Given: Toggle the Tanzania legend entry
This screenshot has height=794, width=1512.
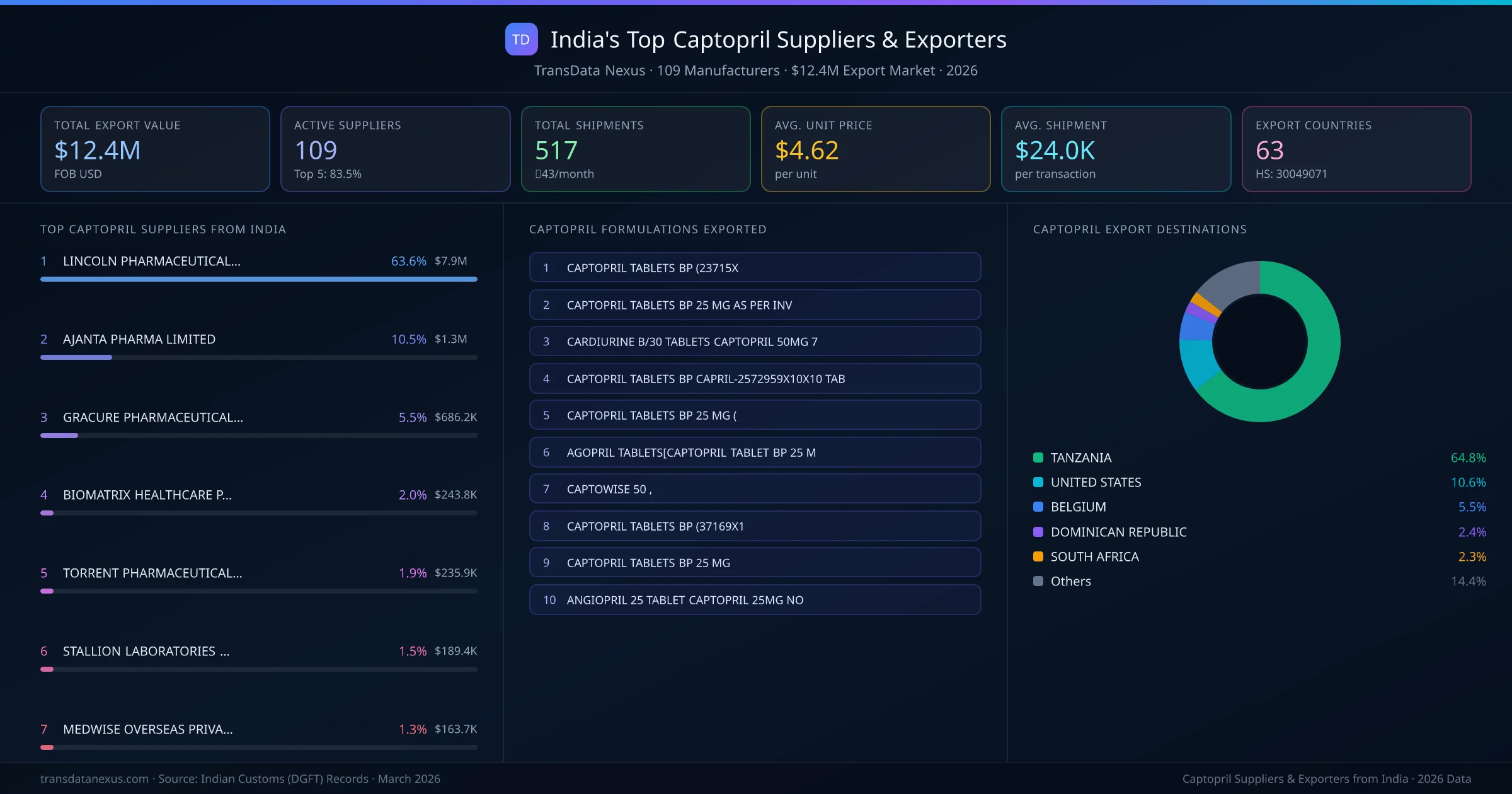Looking at the screenshot, I should point(1080,457).
